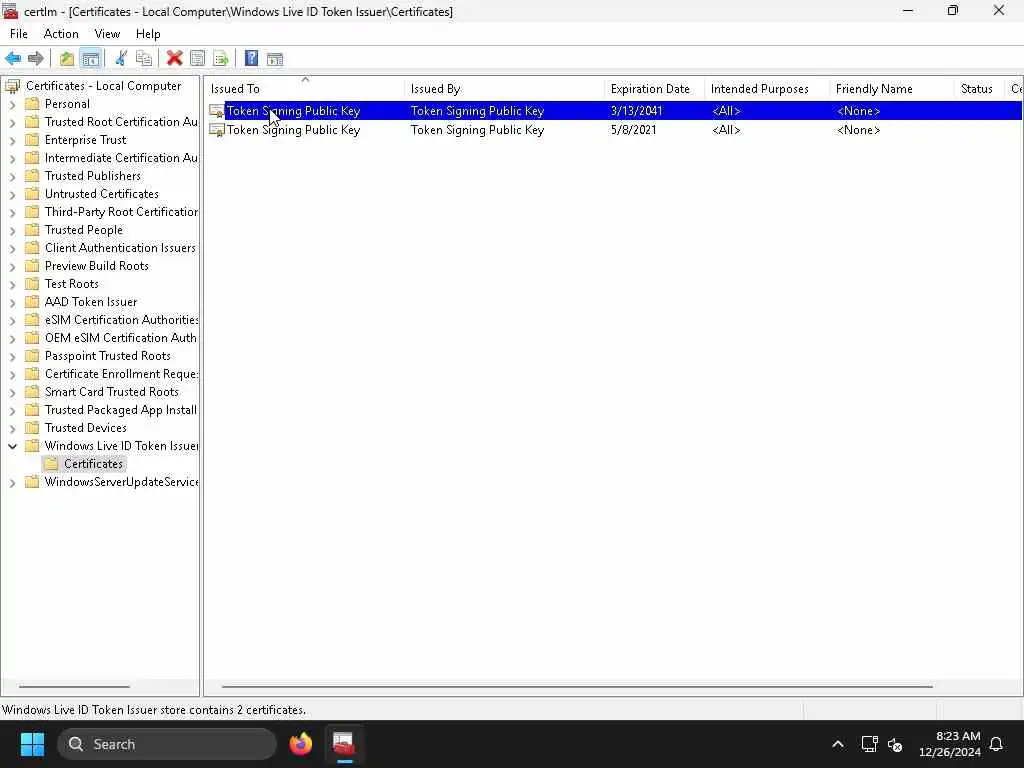Viewport: 1024px width, 768px height.
Task: Sort by the Status column header
Action: pyautogui.click(x=979, y=89)
